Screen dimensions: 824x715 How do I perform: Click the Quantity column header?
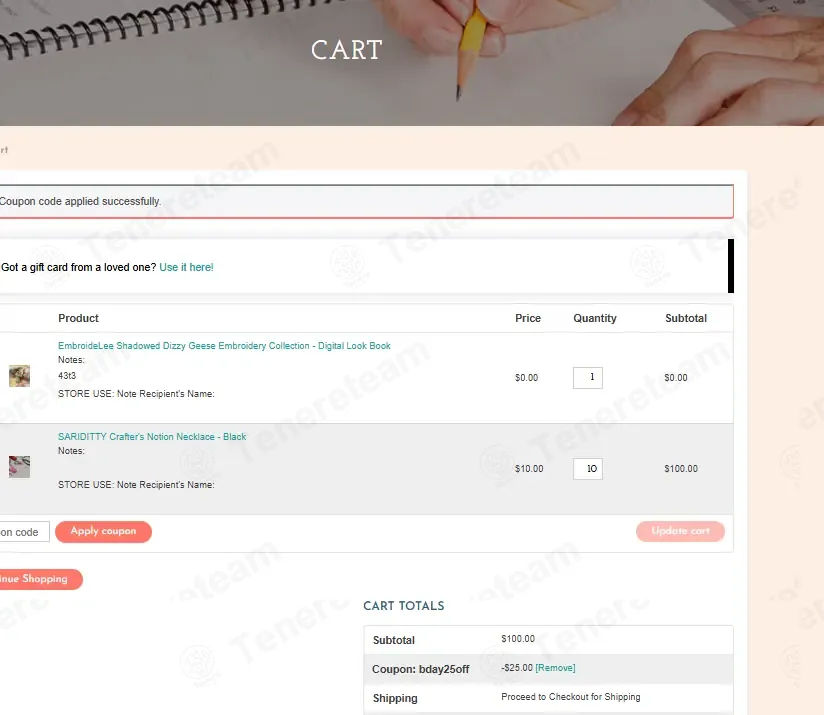pyautogui.click(x=595, y=318)
